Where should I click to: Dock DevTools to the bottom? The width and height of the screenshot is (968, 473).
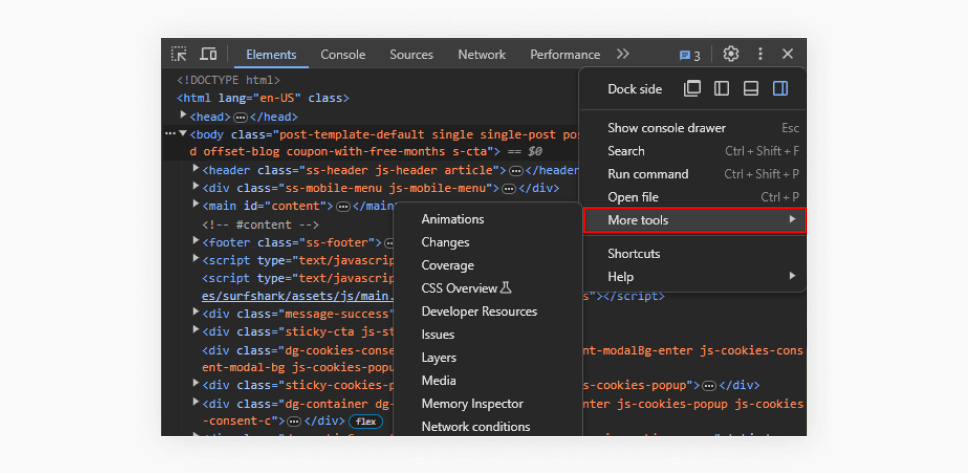(x=751, y=89)
